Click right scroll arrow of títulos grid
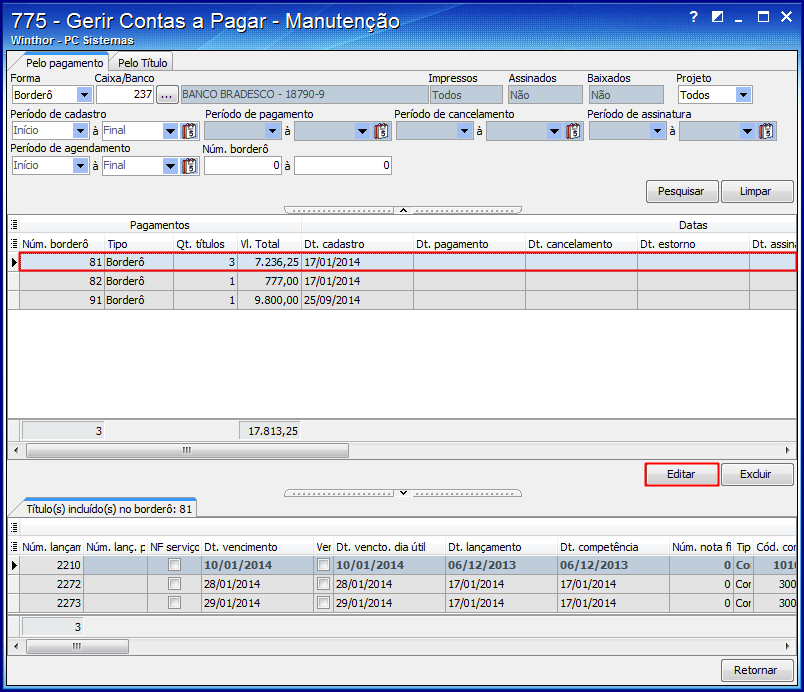The width and height of the screenshot is (804, 692). [x=788, y=646]
